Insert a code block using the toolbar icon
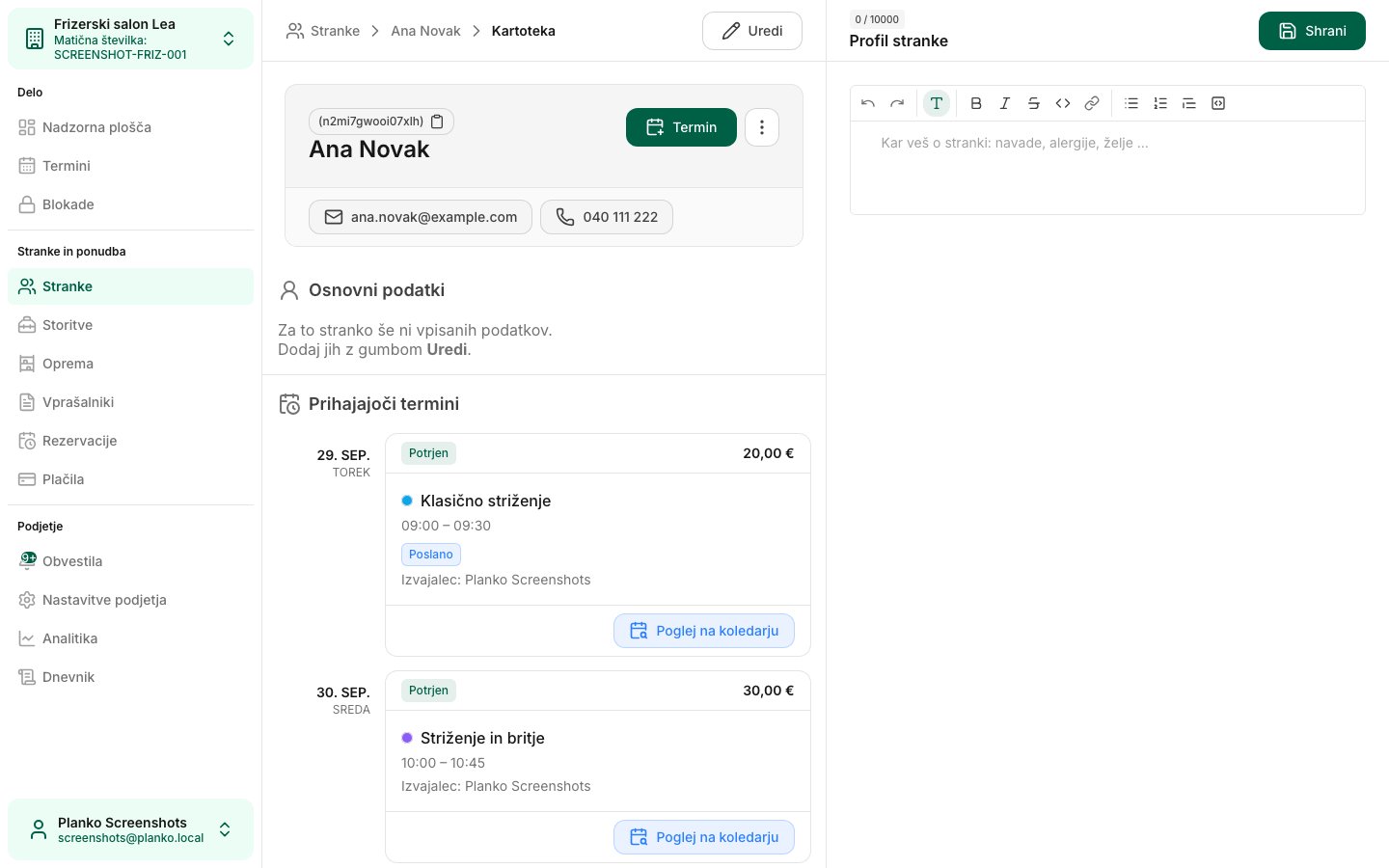The width and height of the screenshot is (1389, 868). (x=1218, y=103)
